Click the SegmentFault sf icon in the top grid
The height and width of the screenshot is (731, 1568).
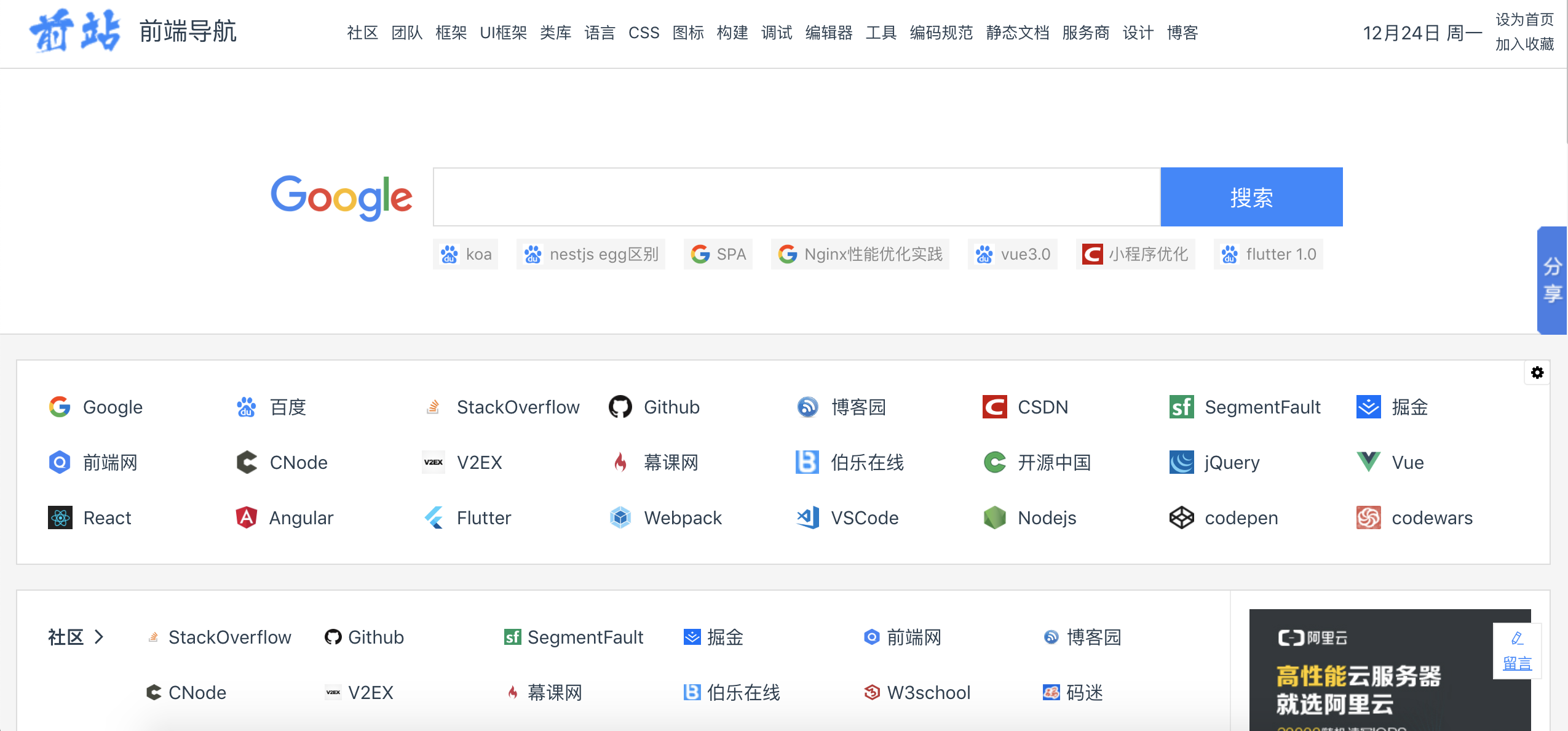pos(1181,407)
